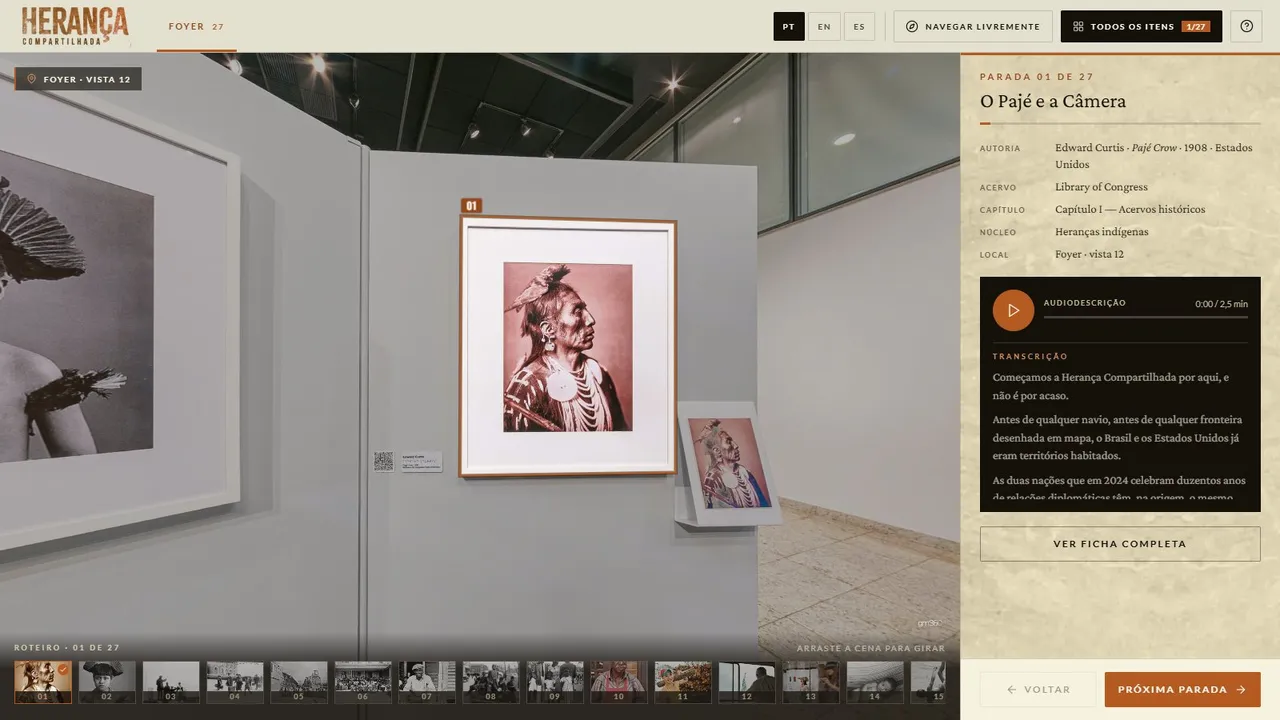
Task: Go to Próxima Parada
Action: [1183, 689]
